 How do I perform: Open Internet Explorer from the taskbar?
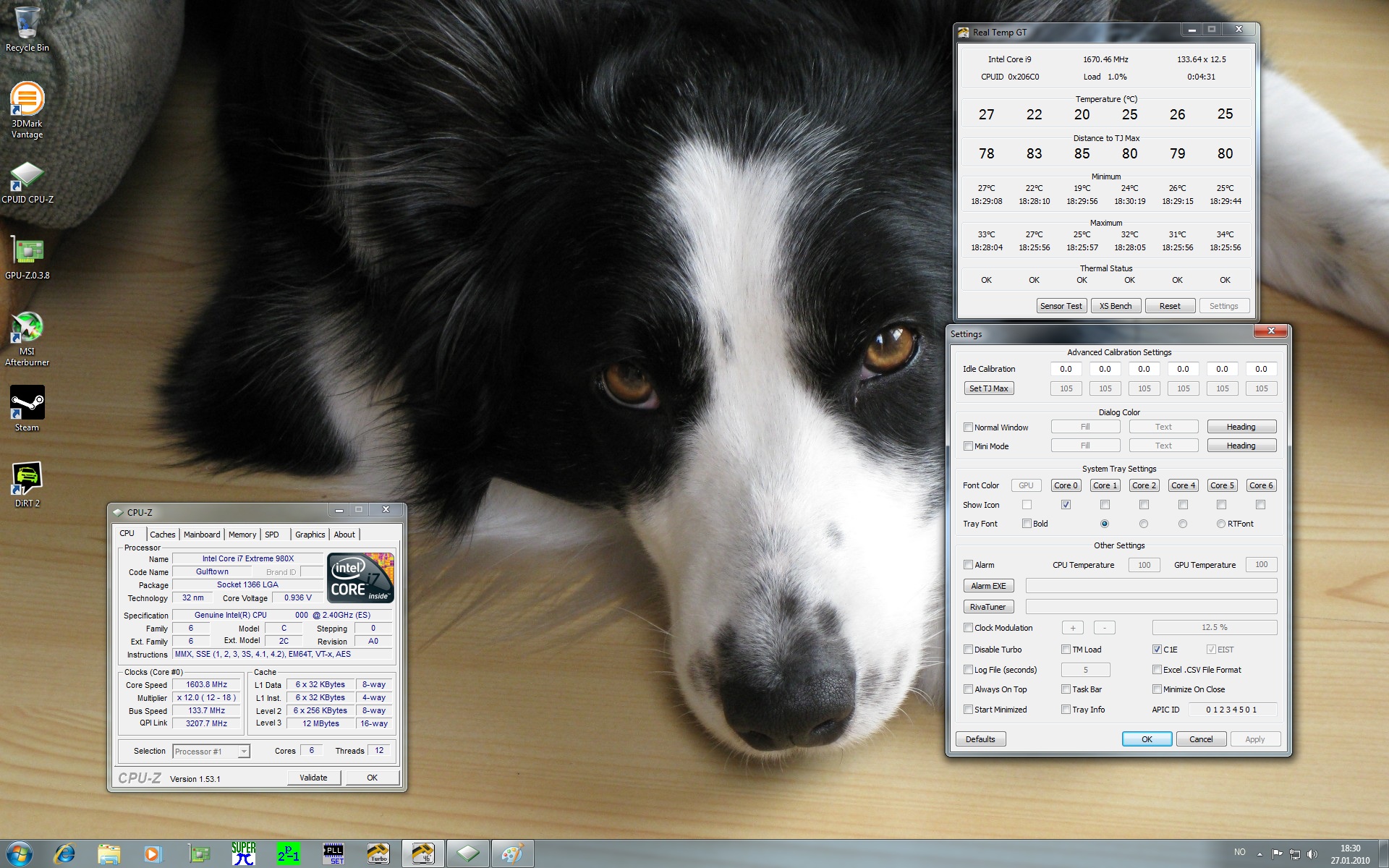pyautogui.click(x=64, y=854)
